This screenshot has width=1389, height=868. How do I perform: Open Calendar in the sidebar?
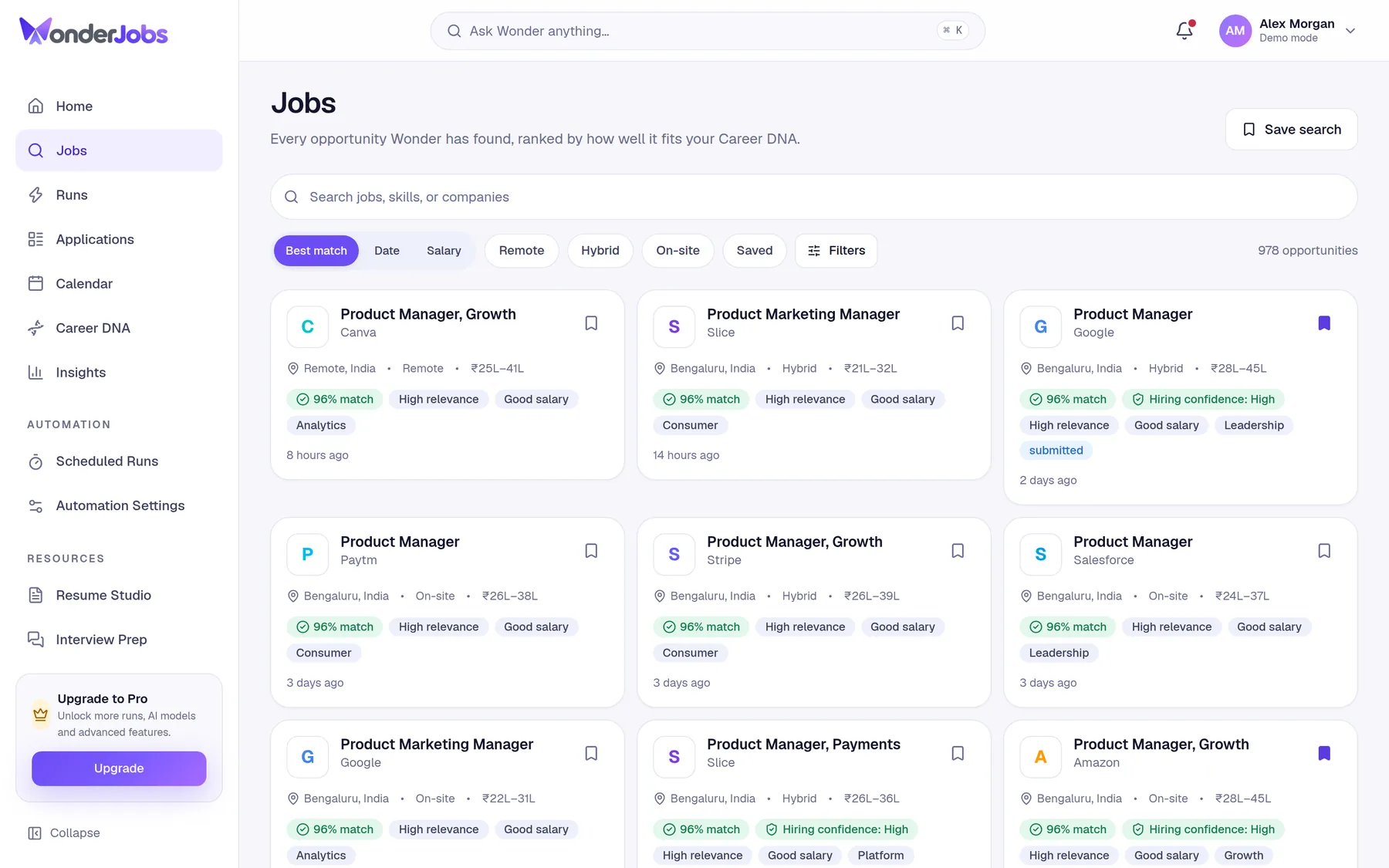coord(119,284)
